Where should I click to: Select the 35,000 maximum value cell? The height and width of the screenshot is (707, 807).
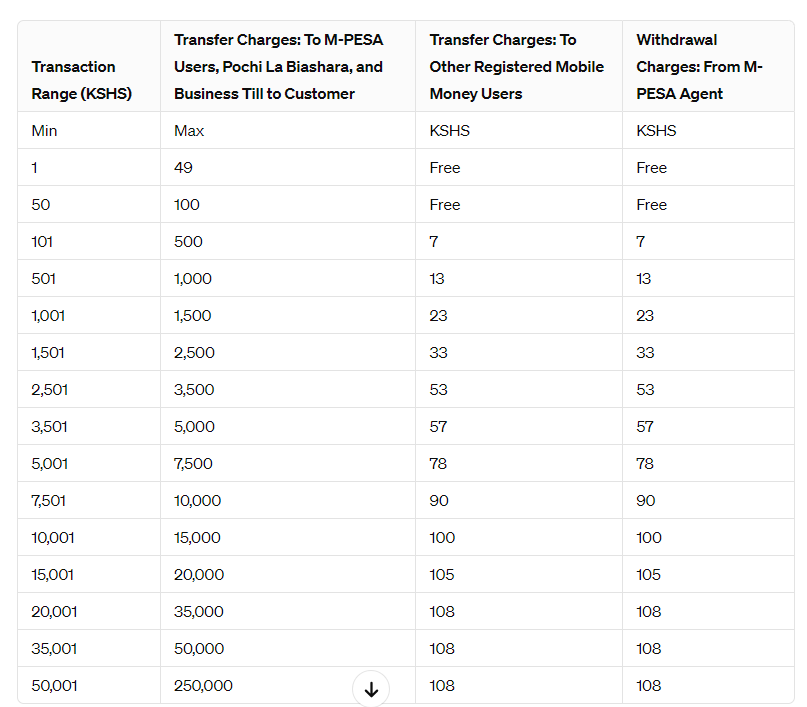[x=199, y=612]
